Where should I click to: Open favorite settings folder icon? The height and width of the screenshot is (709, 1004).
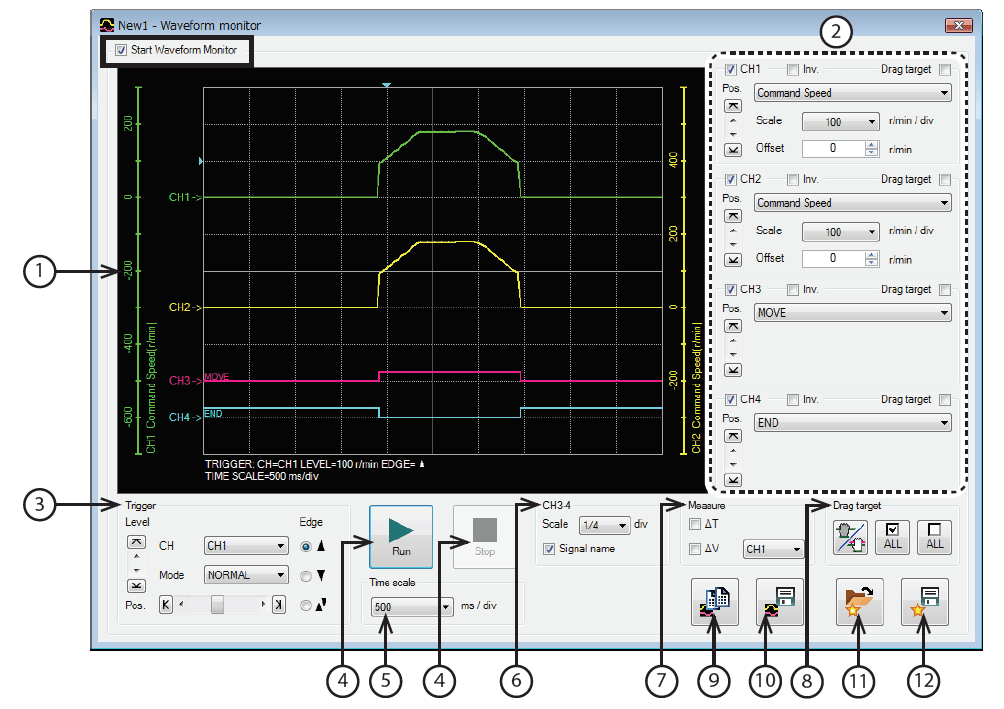[859, 602]
